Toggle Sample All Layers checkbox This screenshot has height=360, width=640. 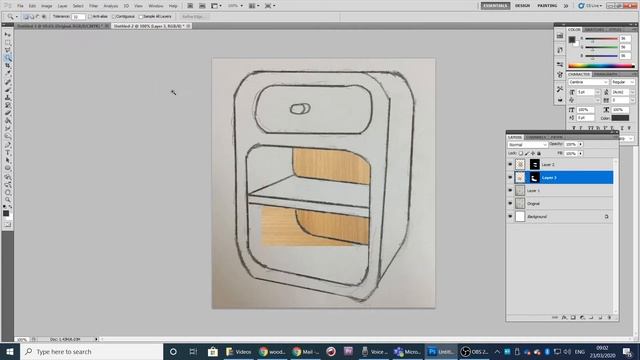pos(141,17)
